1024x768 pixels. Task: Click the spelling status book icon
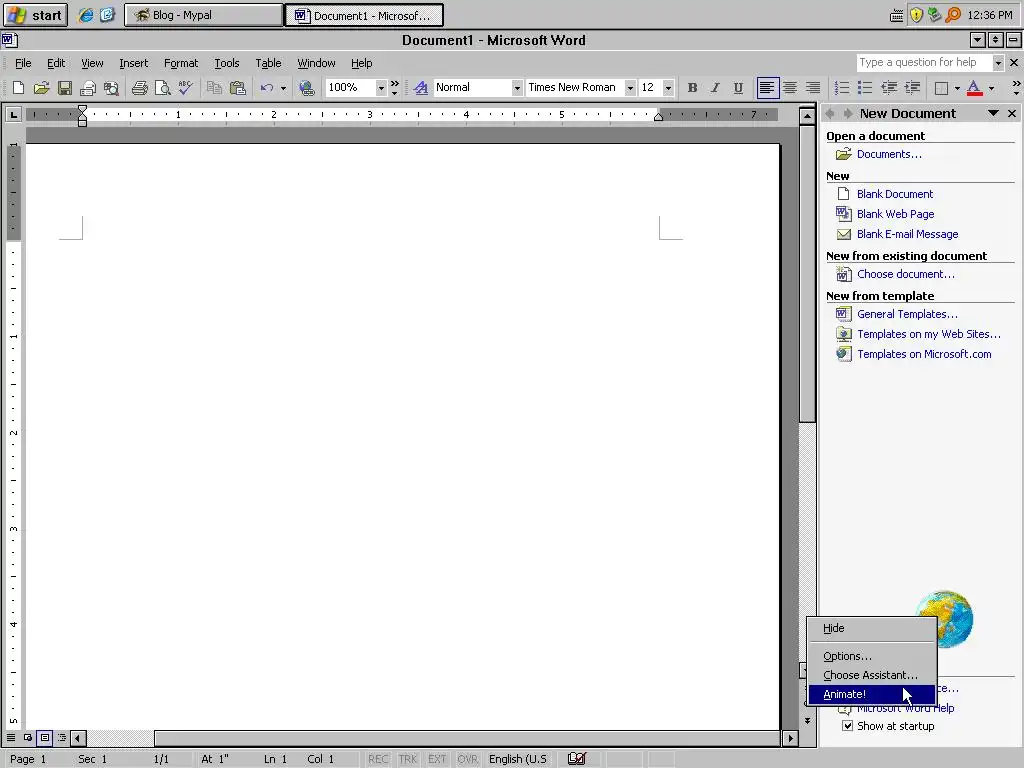coord(577,758)
